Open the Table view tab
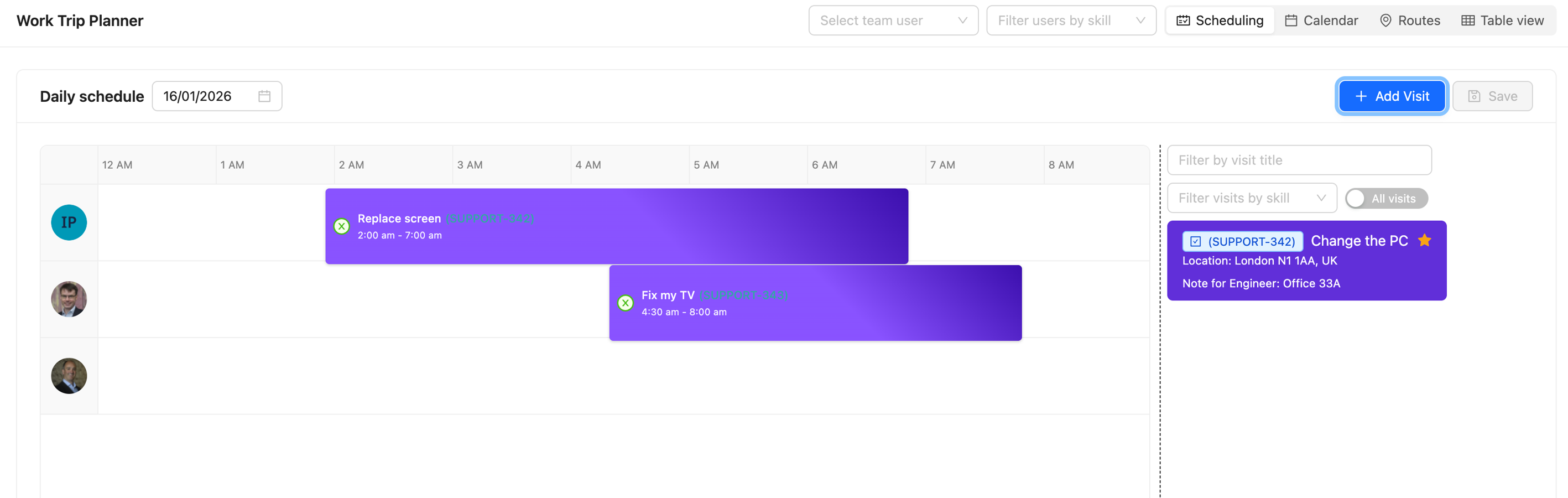Screen dimensions: 1568x498 point(1502,20)
